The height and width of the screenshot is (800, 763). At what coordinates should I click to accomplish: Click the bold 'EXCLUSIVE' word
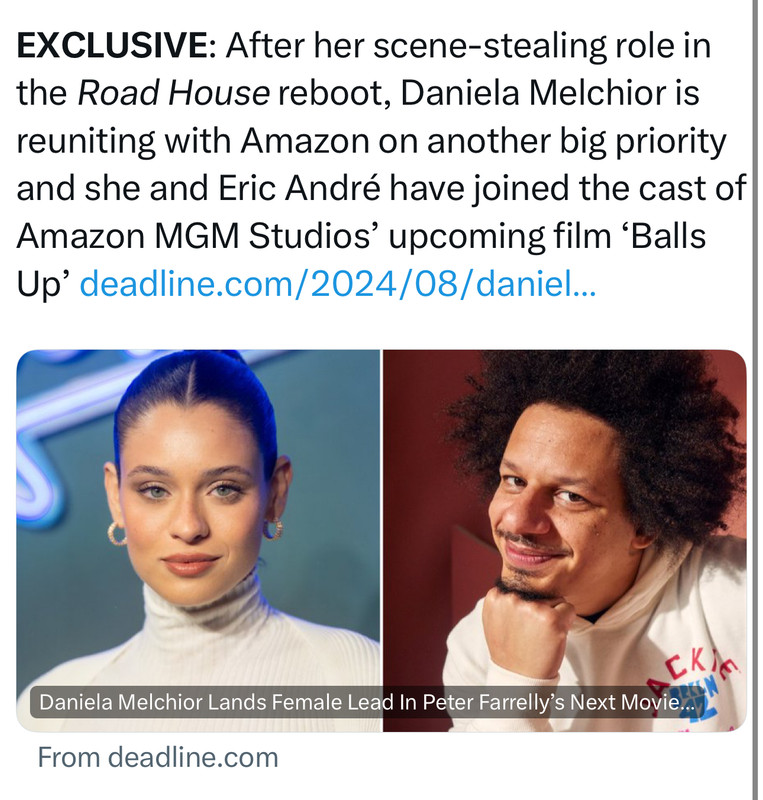click(112, 45)
